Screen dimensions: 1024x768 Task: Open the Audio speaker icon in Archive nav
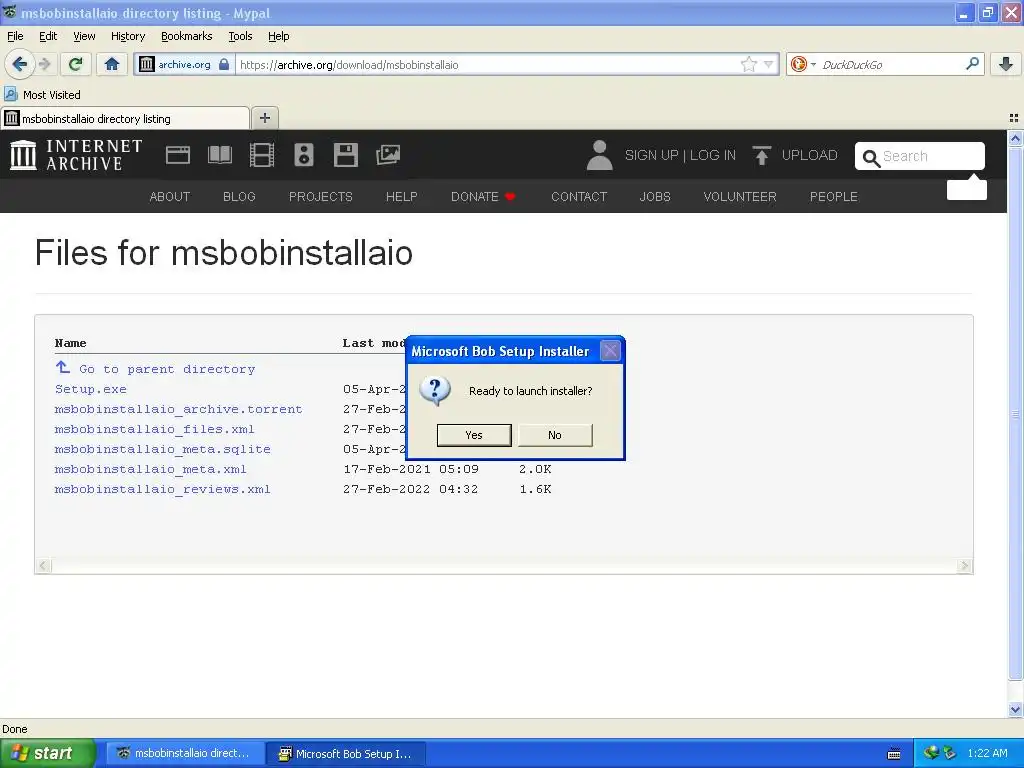point(304,155)
